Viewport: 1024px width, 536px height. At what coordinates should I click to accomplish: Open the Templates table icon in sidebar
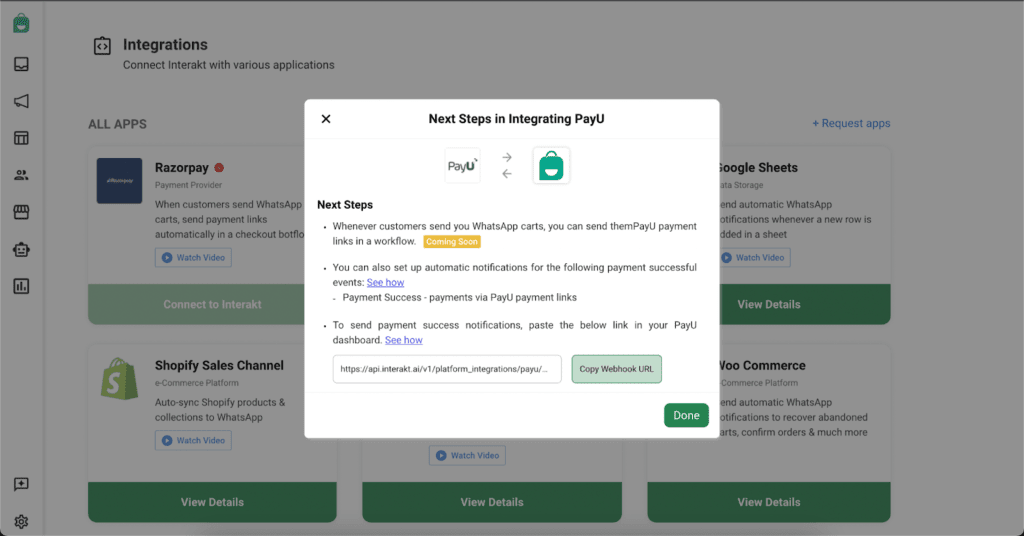coord(21,138)
